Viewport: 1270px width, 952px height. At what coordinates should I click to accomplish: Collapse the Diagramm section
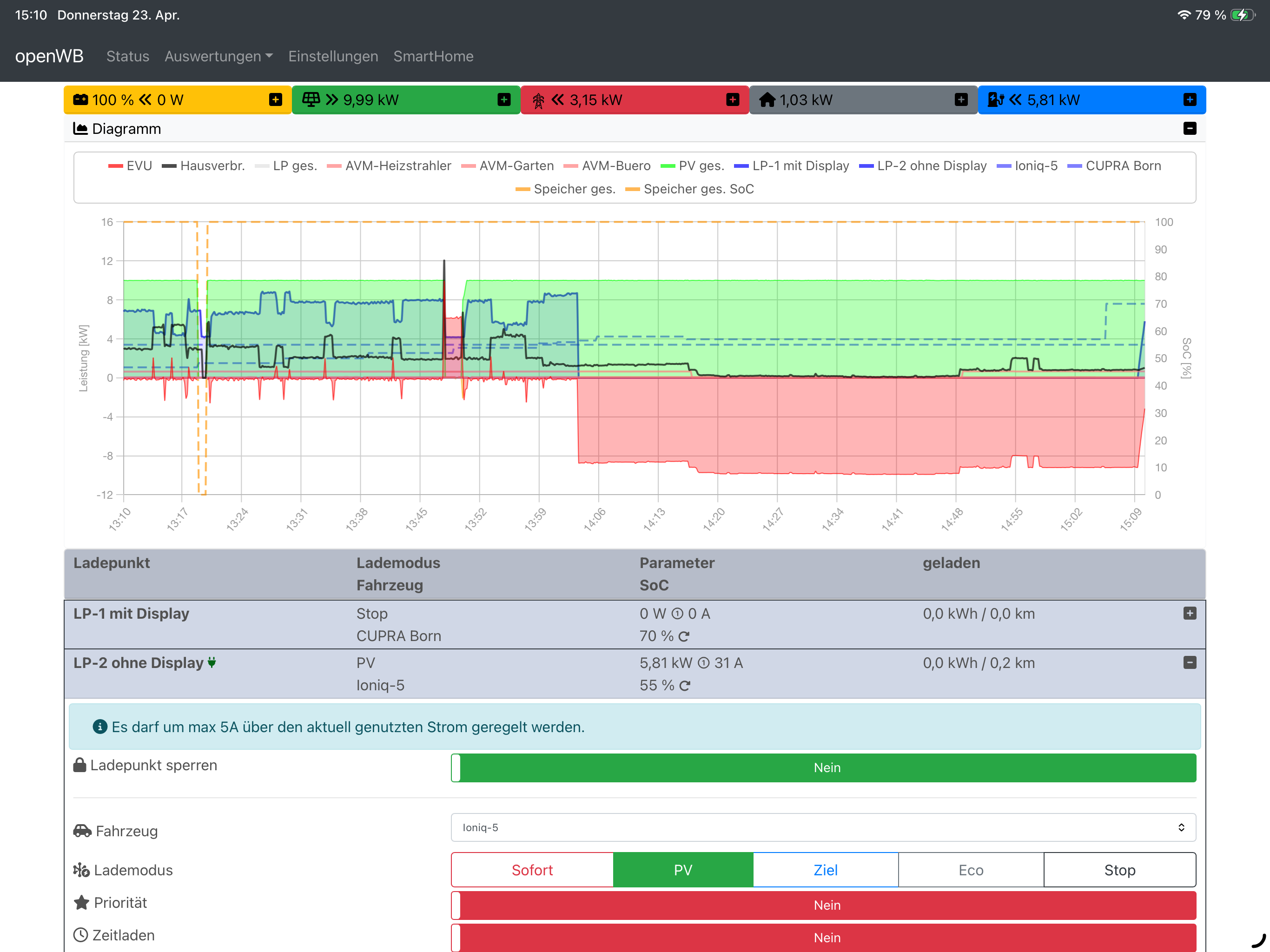1190,129
